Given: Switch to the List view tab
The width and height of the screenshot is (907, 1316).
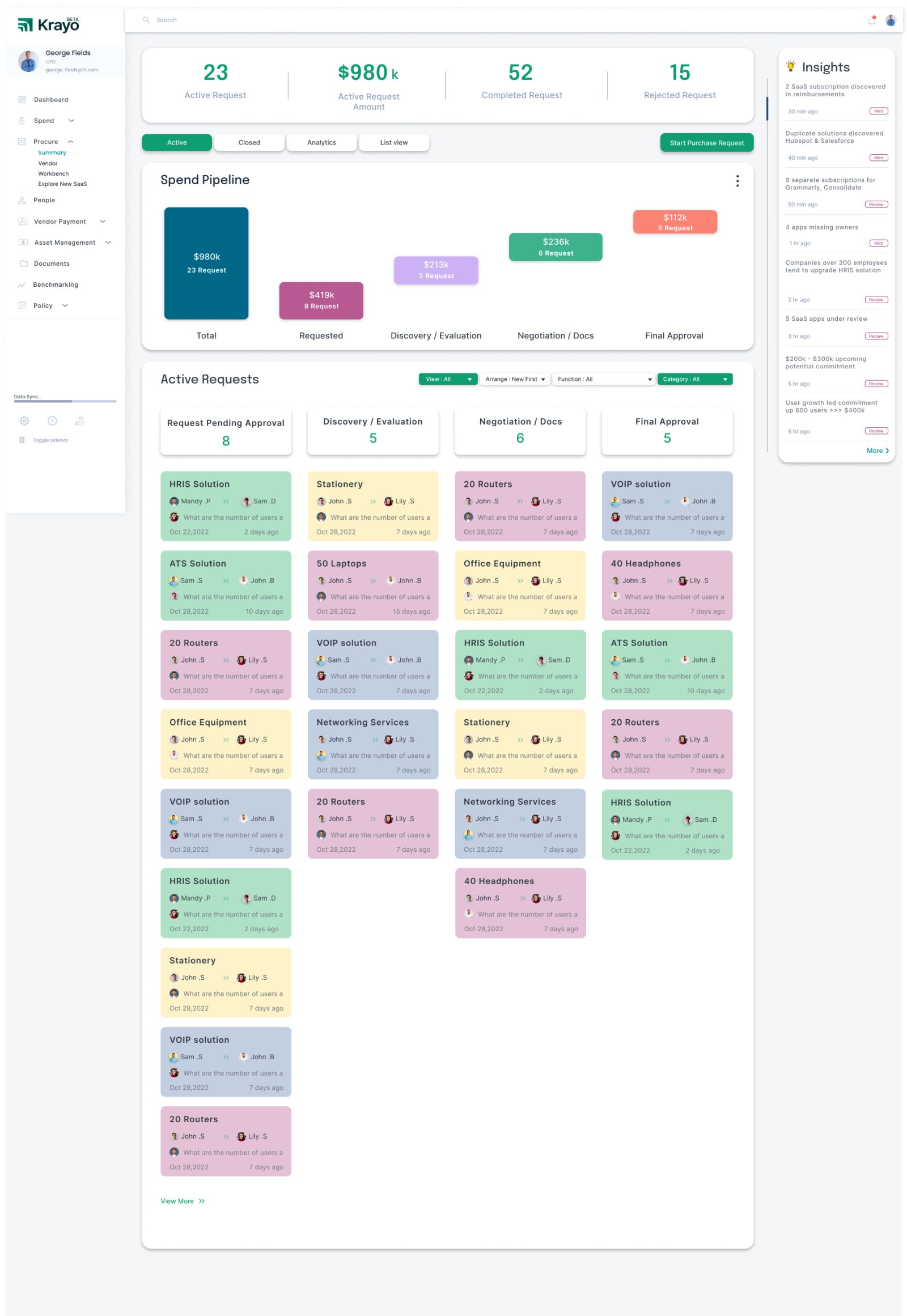Looking at the screenshot, I should [x=394, y=143].
